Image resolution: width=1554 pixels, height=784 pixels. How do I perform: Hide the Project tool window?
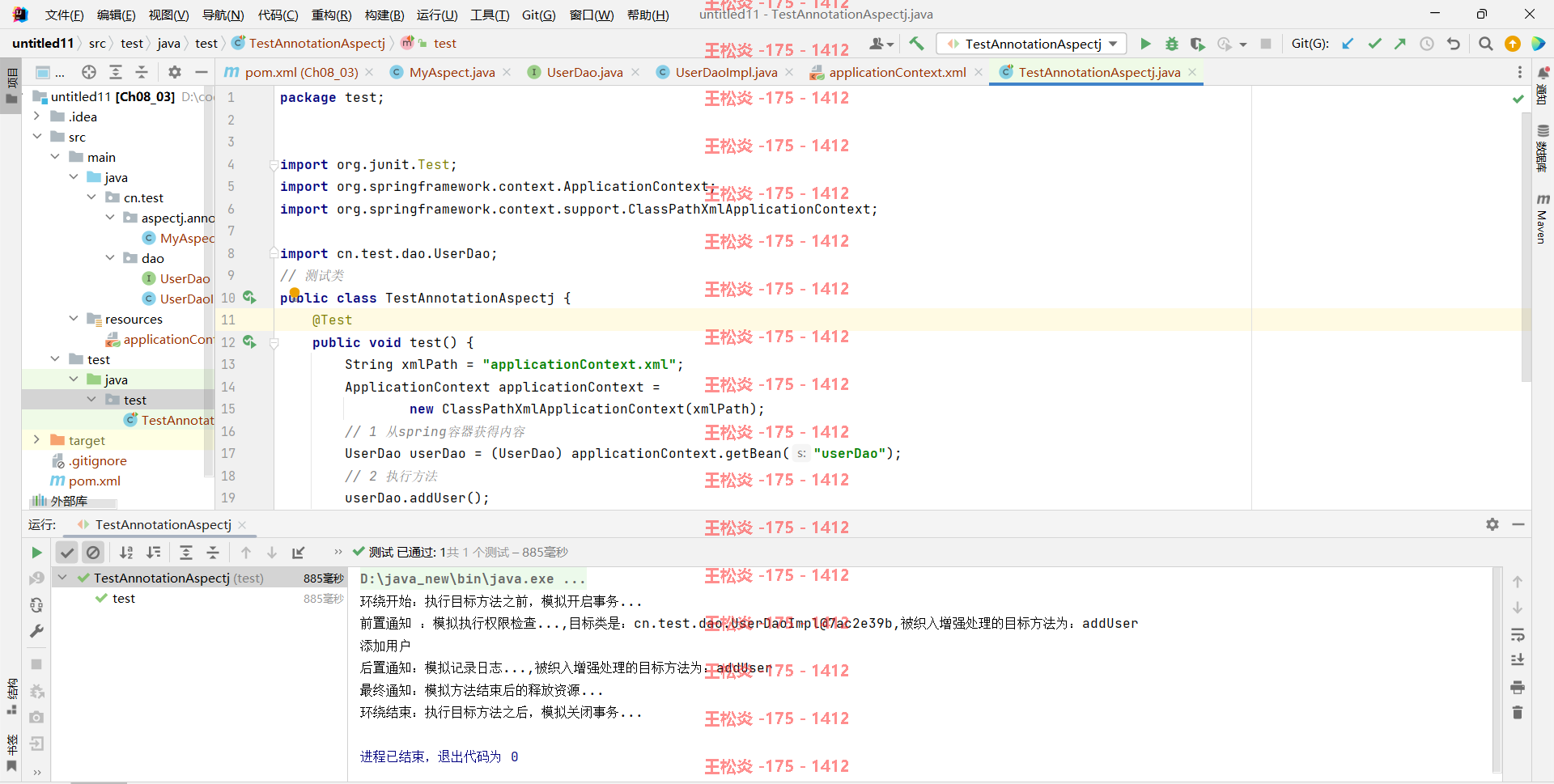click(x=202, y=72)
